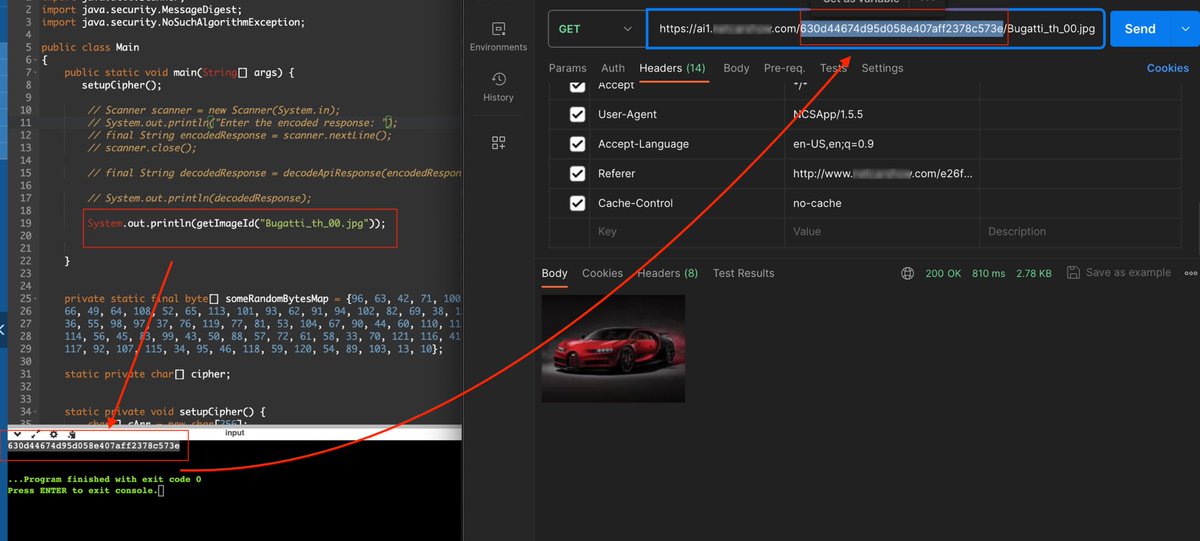
Task: Switch to the Auth tab
Action: click(x=613, y=68)
